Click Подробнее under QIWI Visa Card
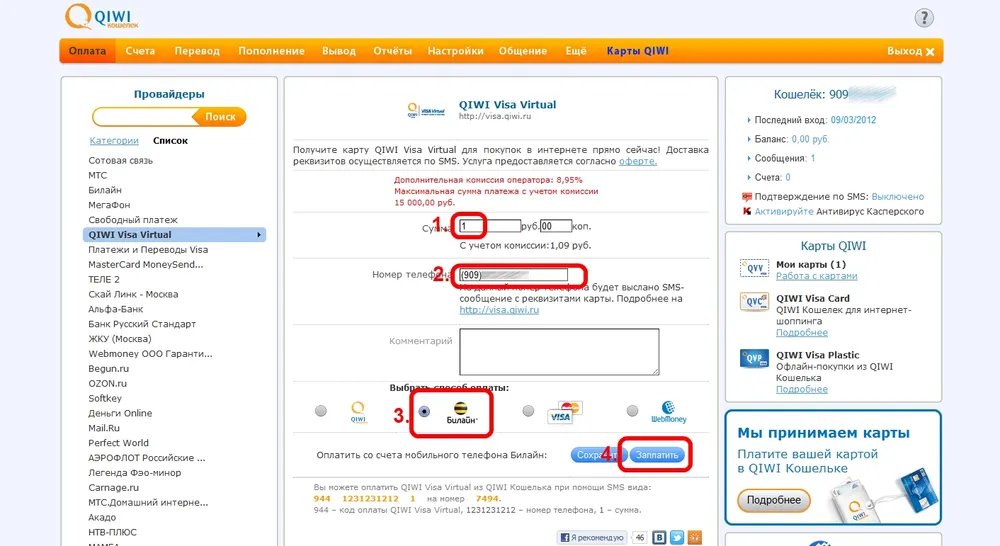Viewport: 1000px width, 546px height. coord(802,333)
